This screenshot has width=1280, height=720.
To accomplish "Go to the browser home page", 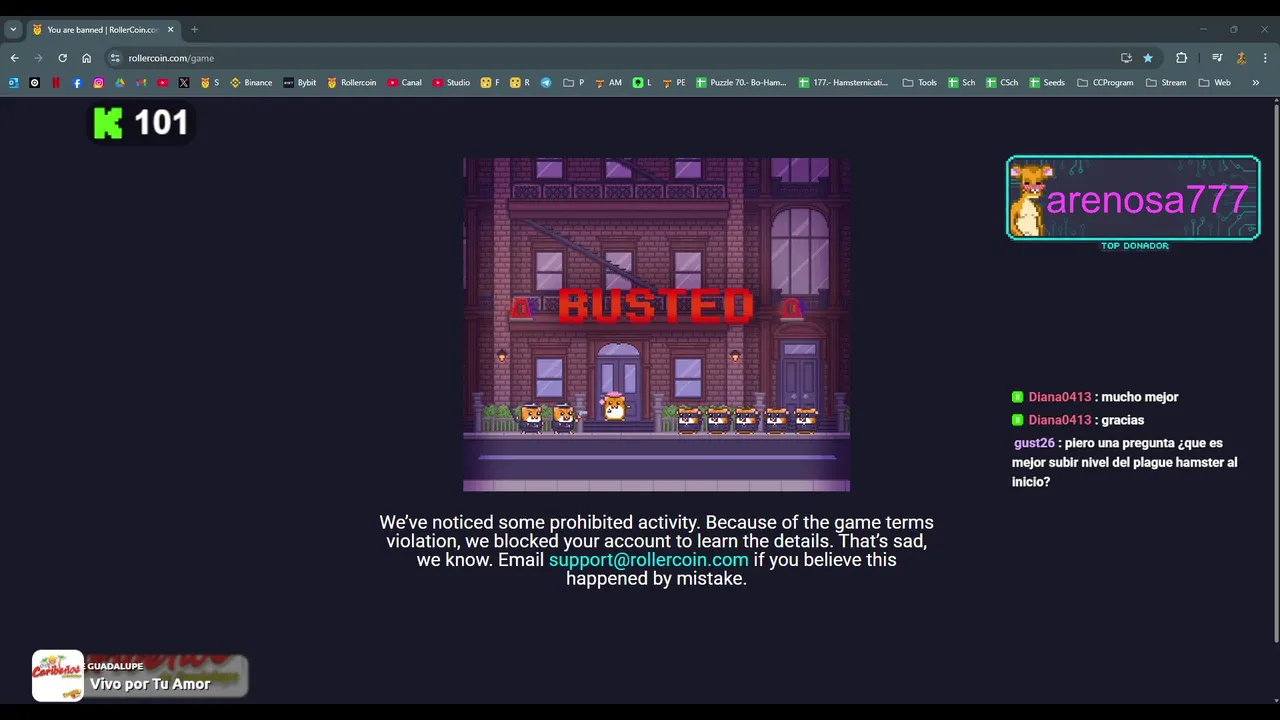I will 86,58.
